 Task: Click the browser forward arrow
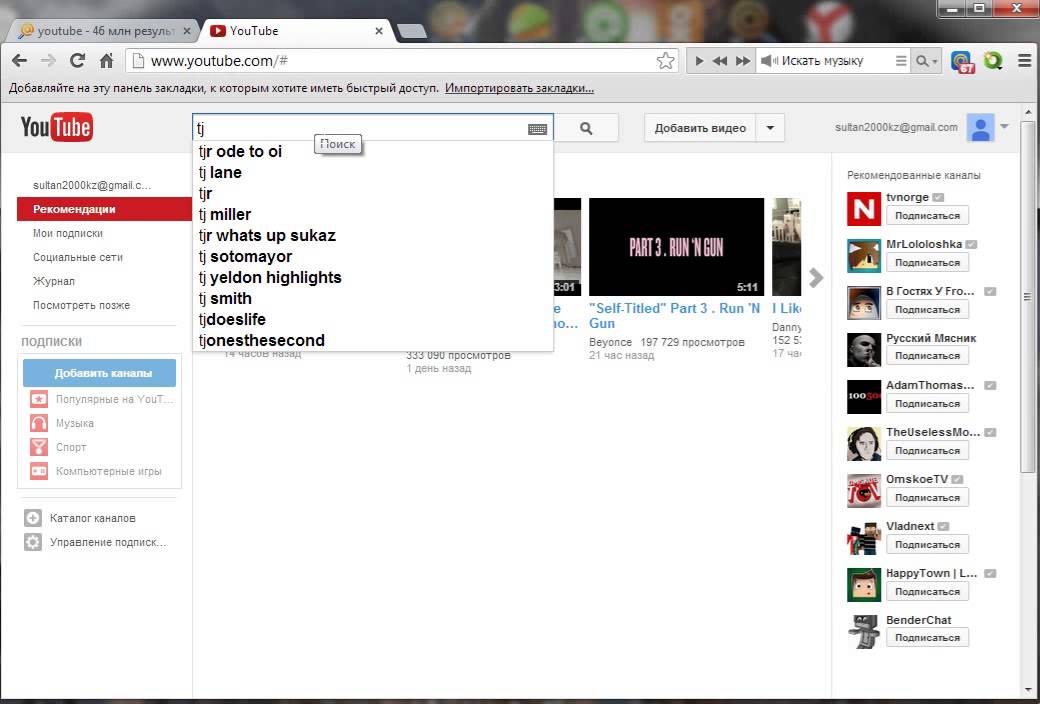[x=48, y=61]
